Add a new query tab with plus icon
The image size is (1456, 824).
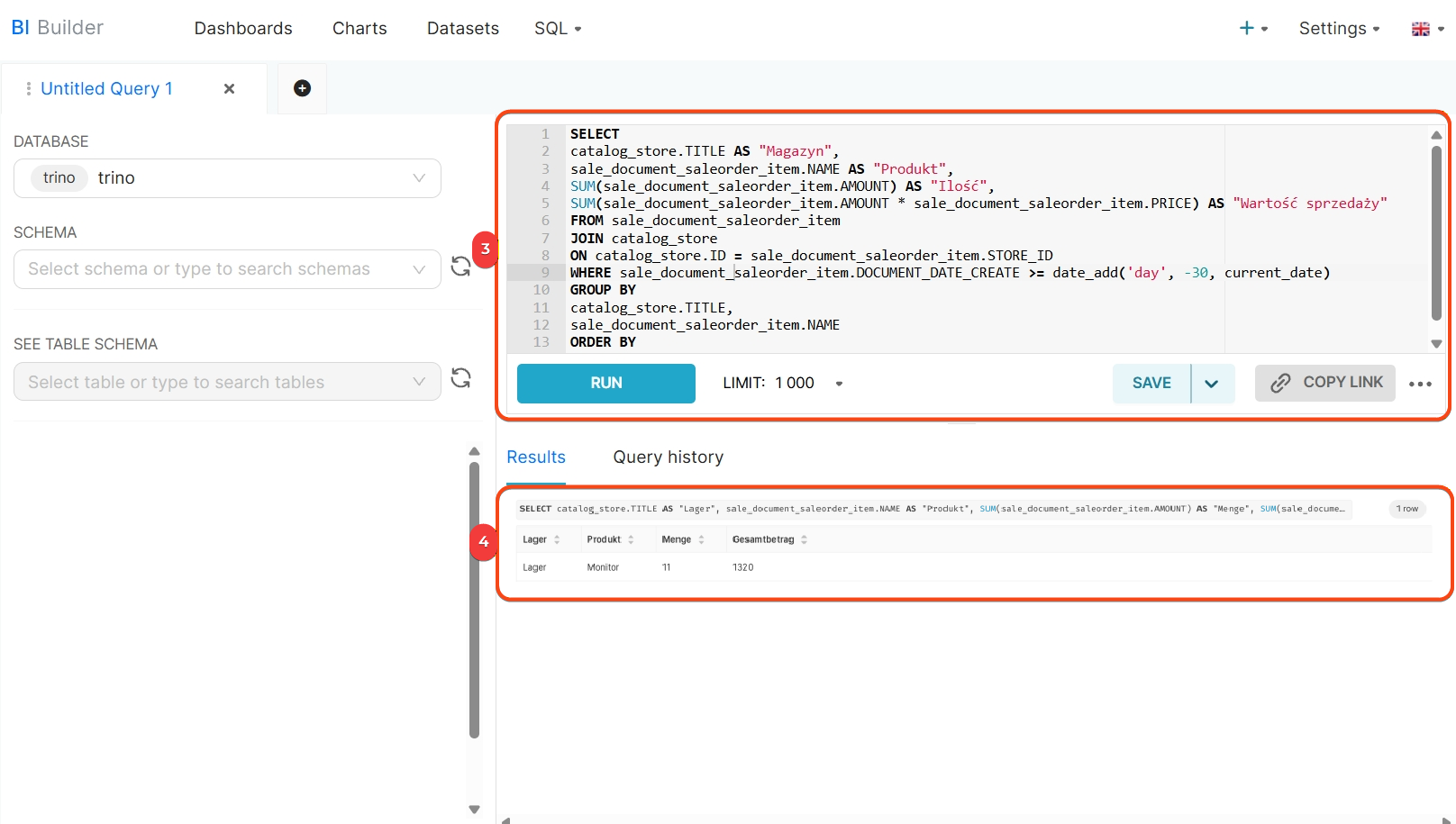(x=302, y=88)
